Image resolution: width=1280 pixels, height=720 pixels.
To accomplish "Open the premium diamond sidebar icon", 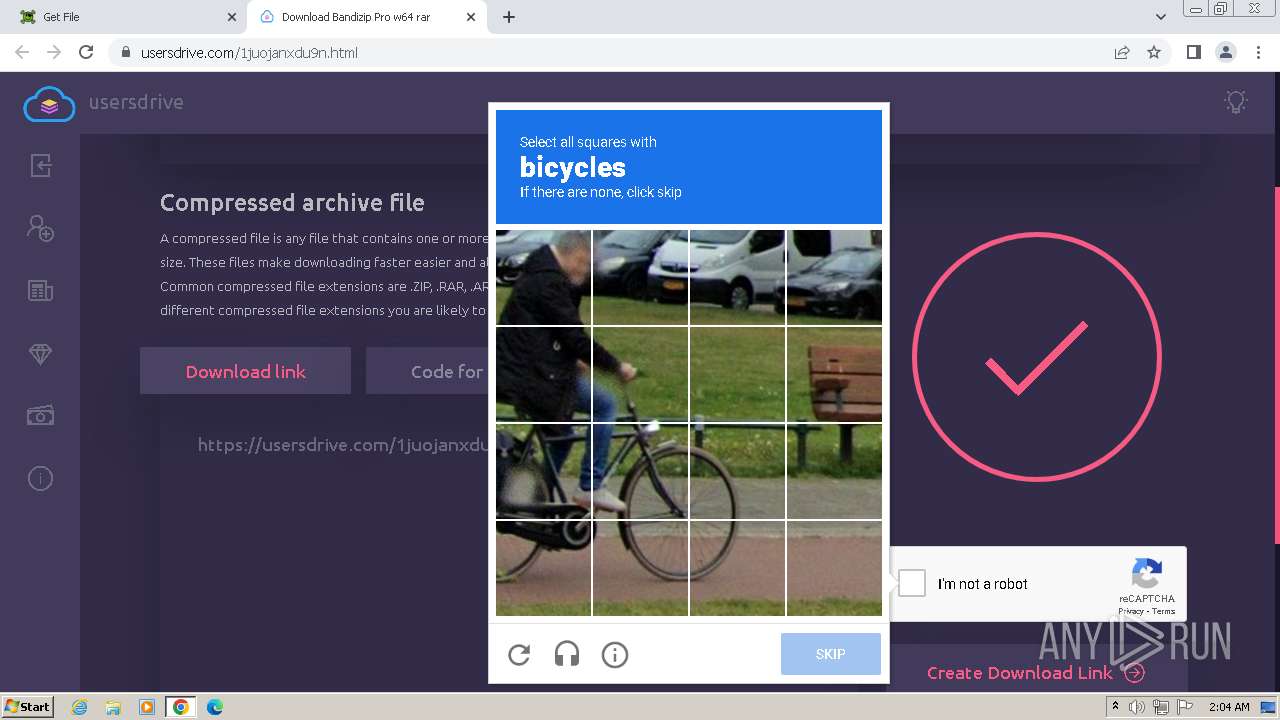I will (x=40, y=354).
